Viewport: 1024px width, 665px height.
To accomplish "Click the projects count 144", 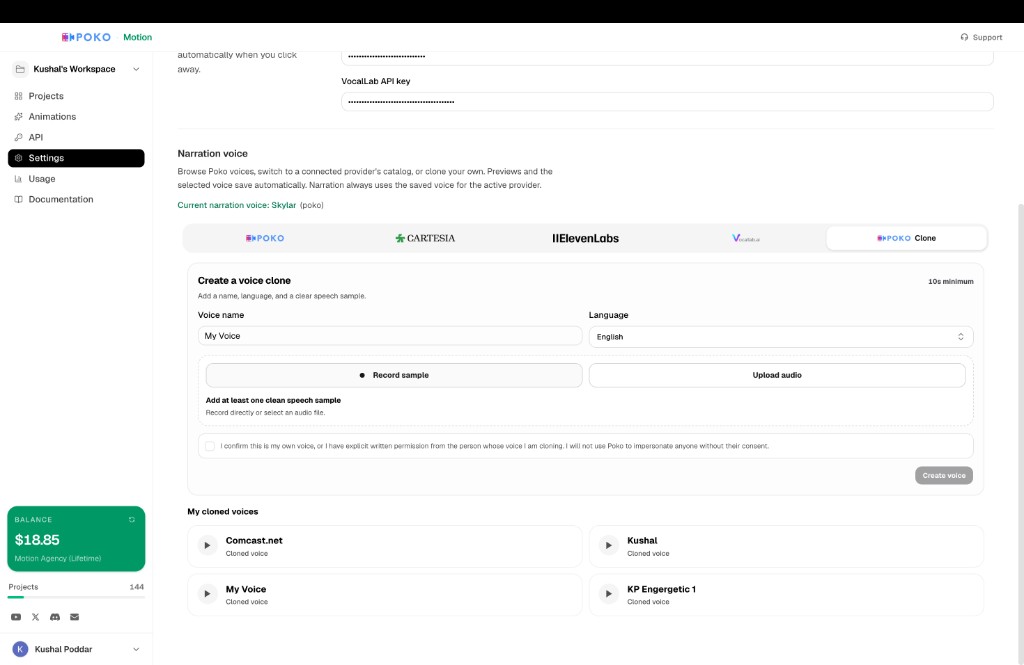I will pos(136,587).
